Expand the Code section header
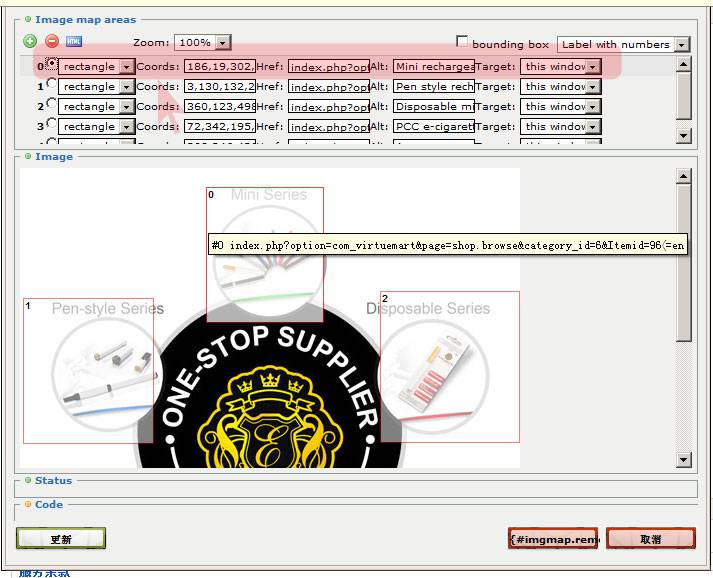The image size is (713, 578). 44,505
